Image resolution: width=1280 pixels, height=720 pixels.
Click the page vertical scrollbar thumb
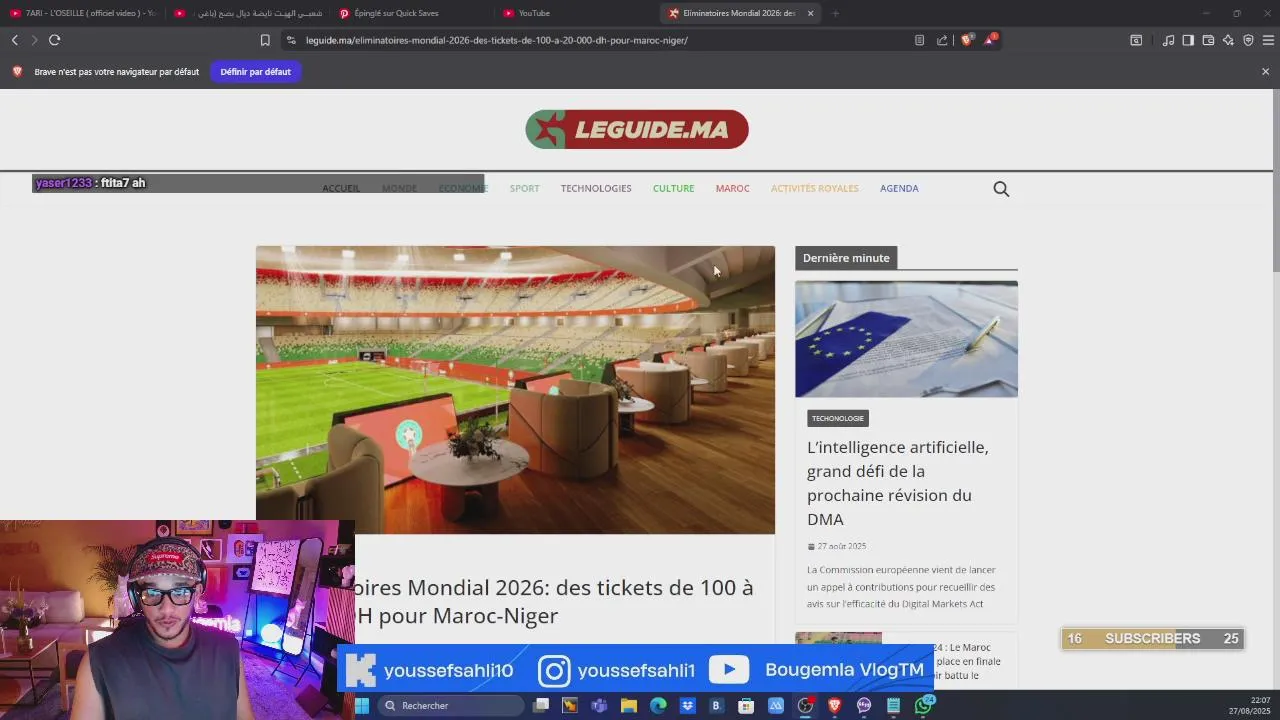pos(1275,180)
